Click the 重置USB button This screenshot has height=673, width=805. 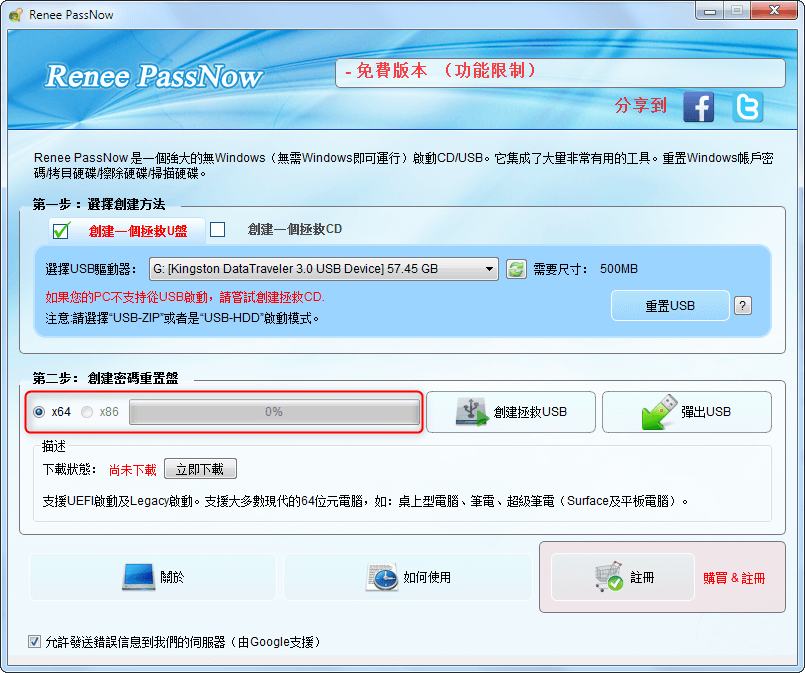[670, 306]
